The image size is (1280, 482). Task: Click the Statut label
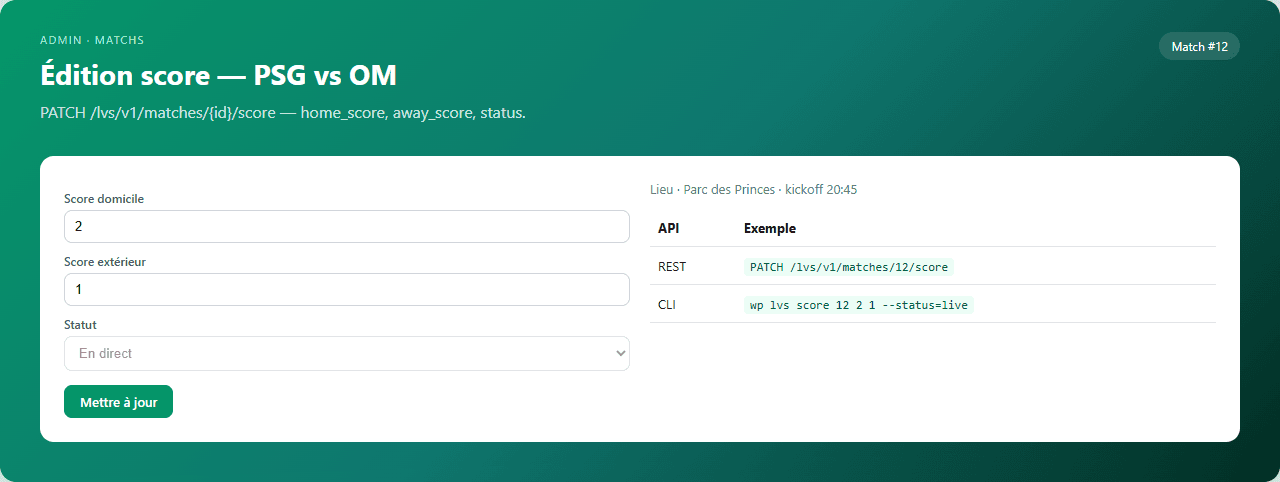pos(80,325)
